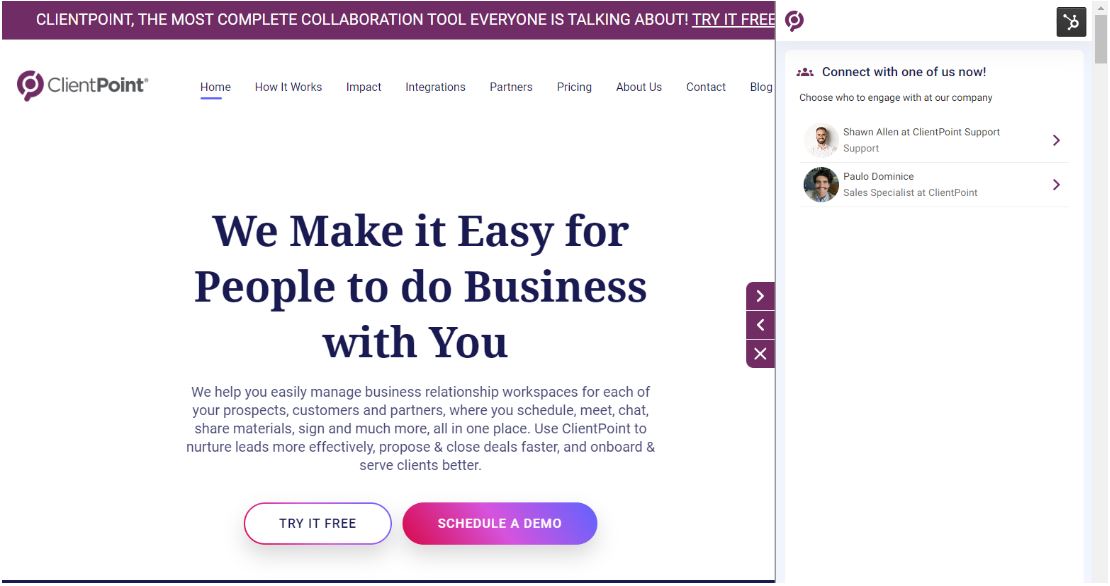
Task: Click the ClientPoint logo on the website header
Action: pyautogui.click(x=83, y=86)
